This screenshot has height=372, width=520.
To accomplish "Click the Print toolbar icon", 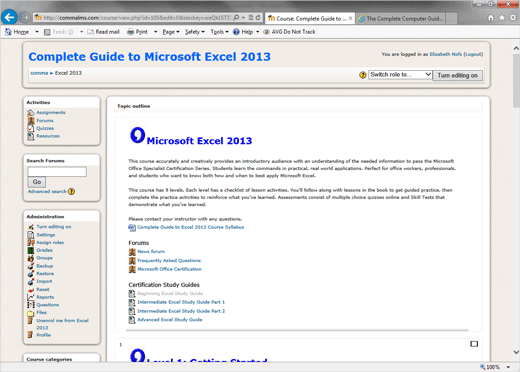I will pos(131,32).
